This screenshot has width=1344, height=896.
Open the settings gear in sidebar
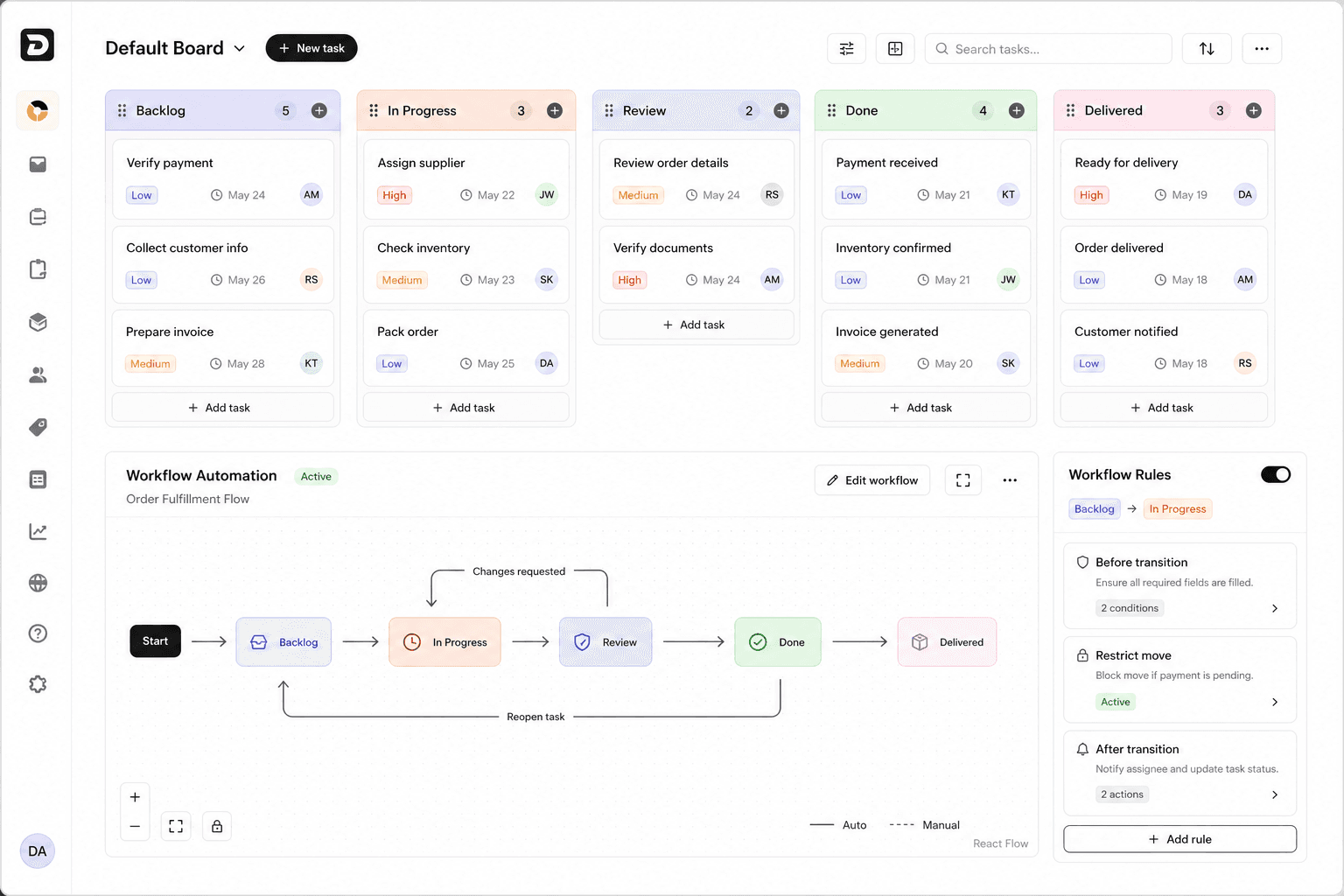(x=38, y=684)
